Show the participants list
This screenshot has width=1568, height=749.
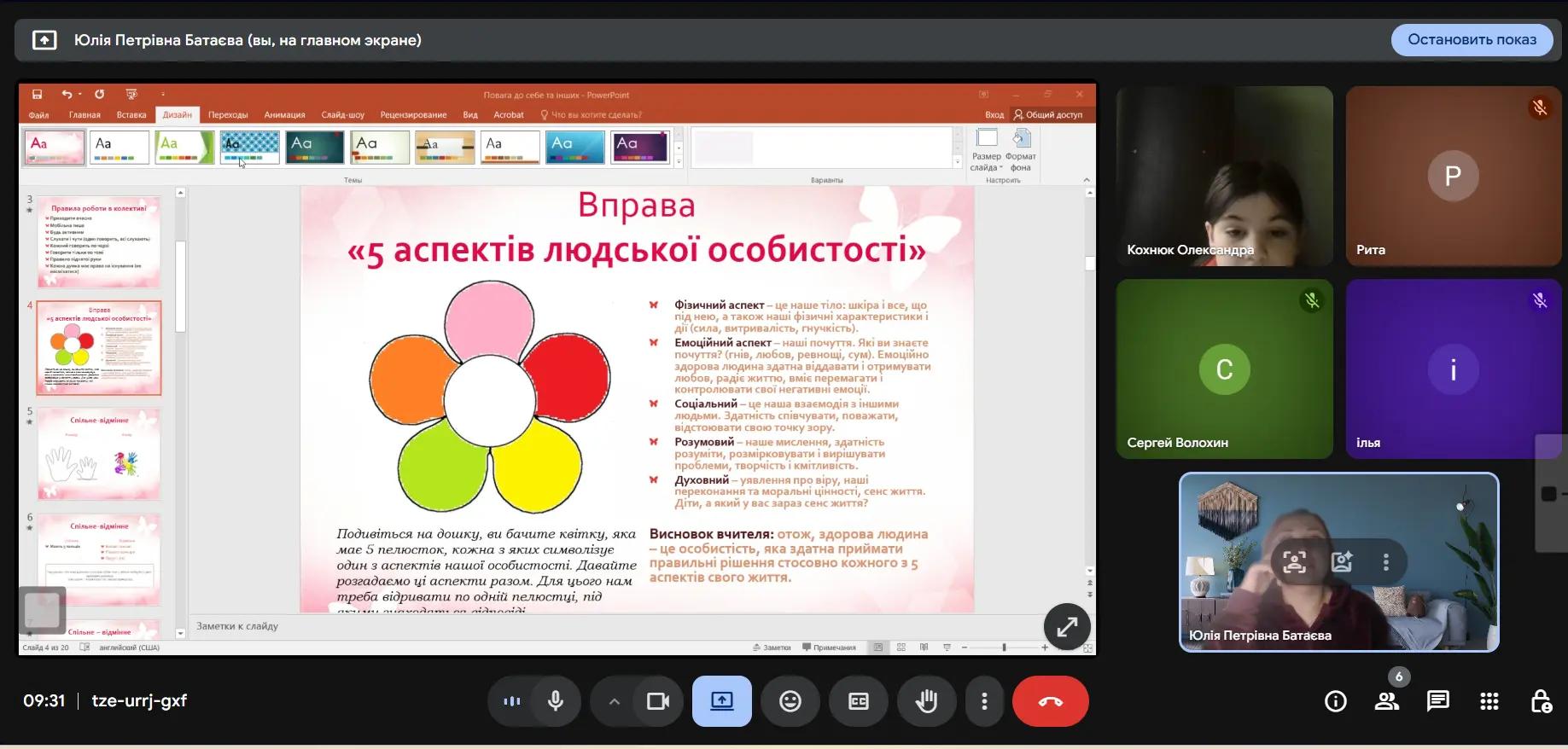(x=1386, y=701)
